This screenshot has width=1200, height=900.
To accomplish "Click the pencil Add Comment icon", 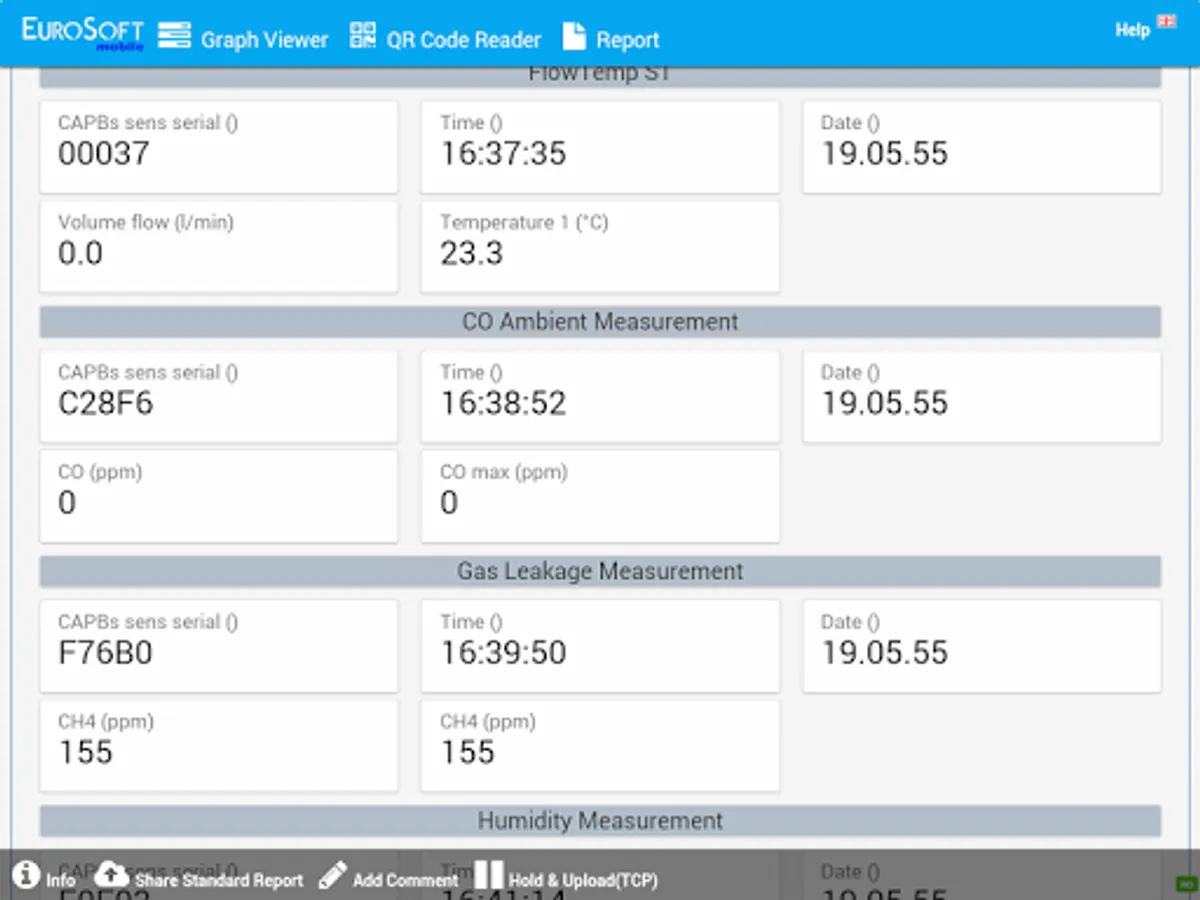I will pos(333,876).
